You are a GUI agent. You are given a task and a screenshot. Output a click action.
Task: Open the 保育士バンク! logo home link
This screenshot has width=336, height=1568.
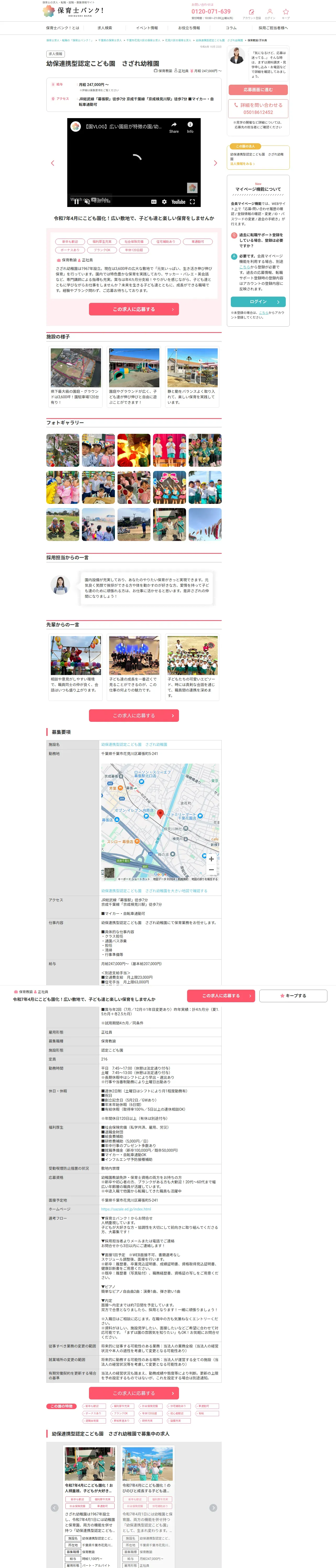coord(73,10)
